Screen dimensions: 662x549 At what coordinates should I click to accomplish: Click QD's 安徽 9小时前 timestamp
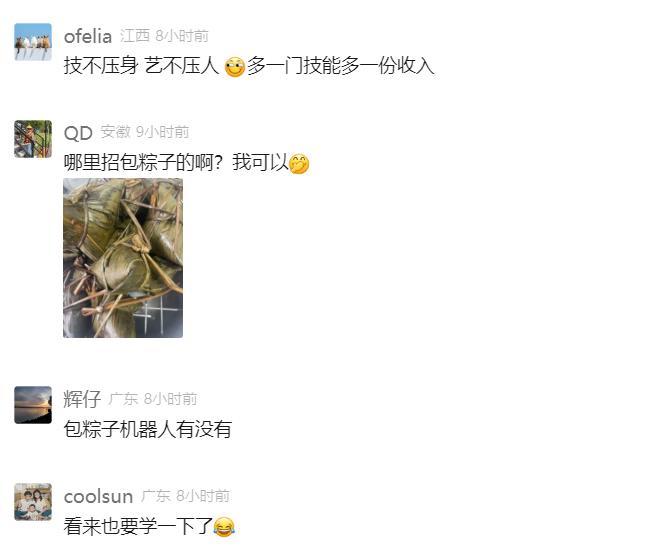click(145, 132)
